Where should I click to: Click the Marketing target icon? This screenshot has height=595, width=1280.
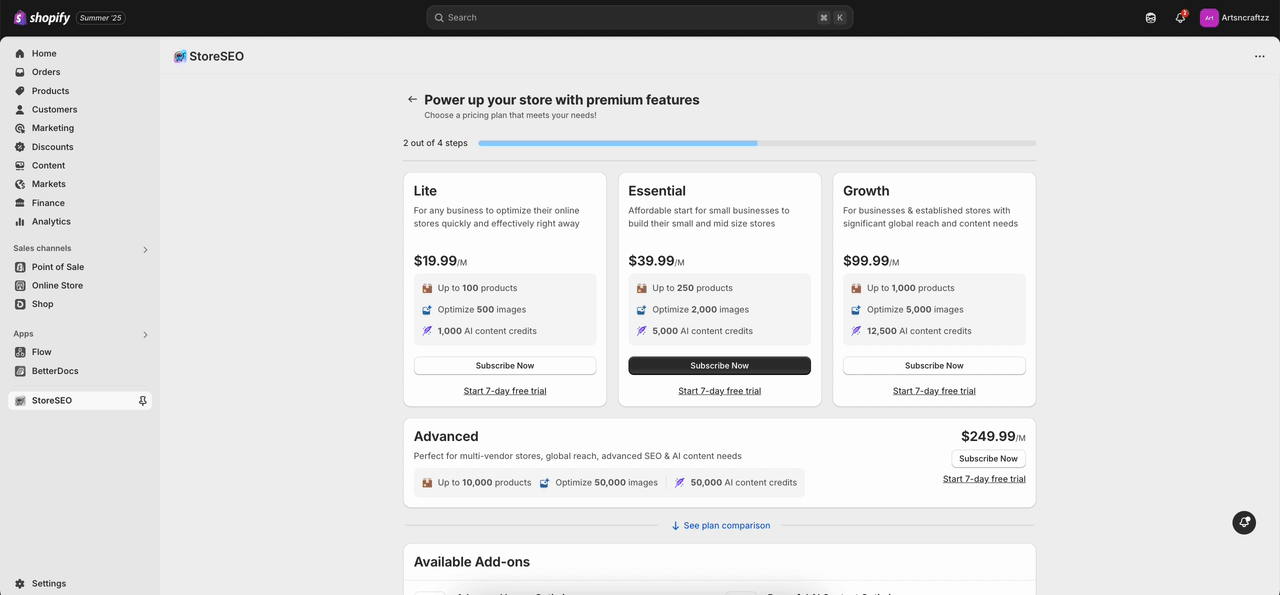pyautogui.click(x=20, y=128)
